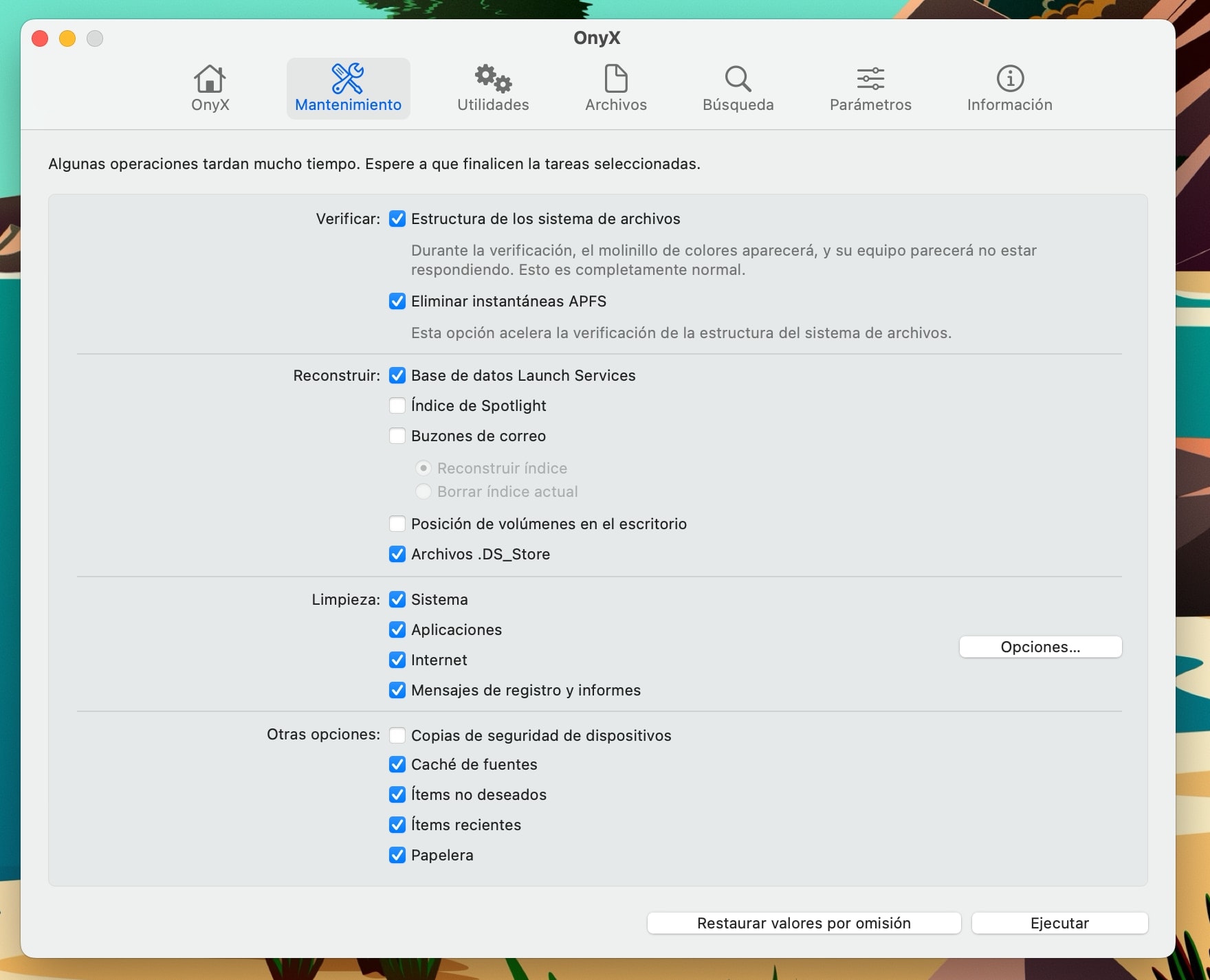Open Información info icon
The width and height of the screenshot is (1210, 980).
click(x=1010, y=79)
